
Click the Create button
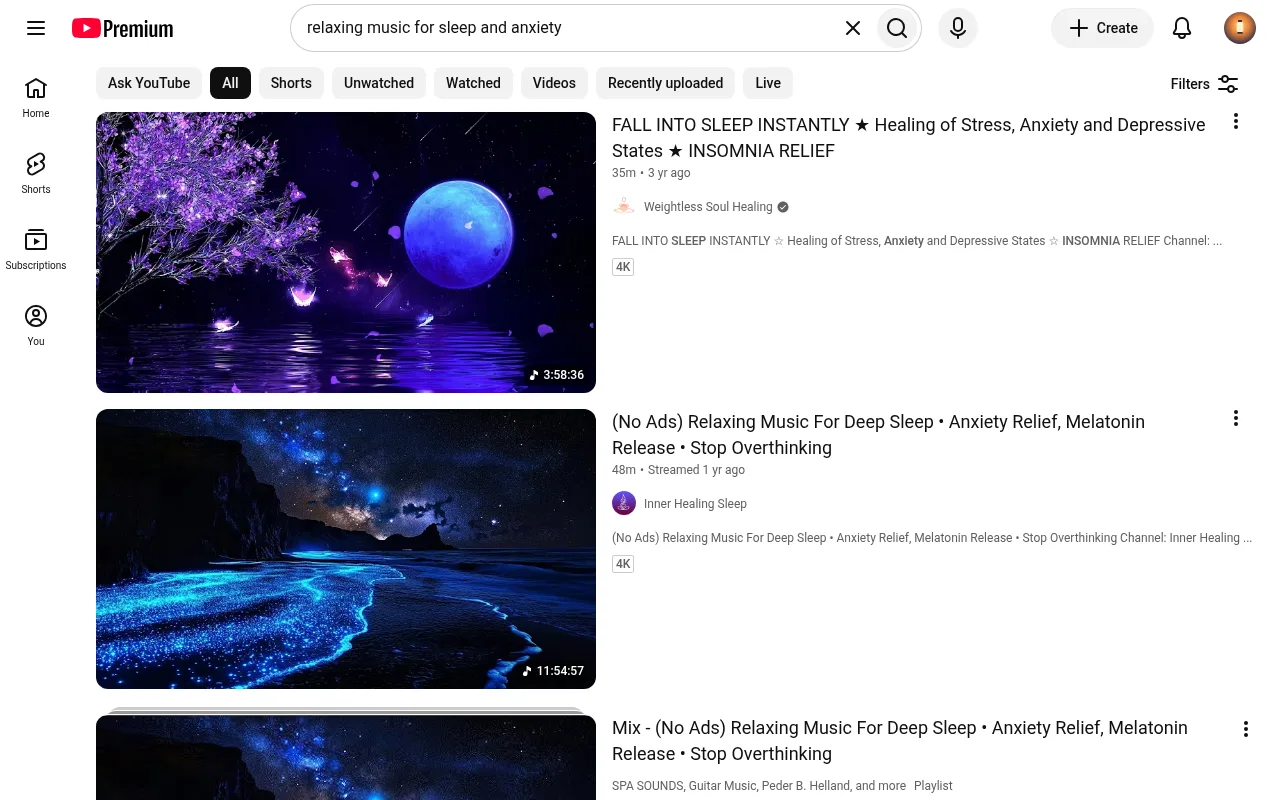1102,28
